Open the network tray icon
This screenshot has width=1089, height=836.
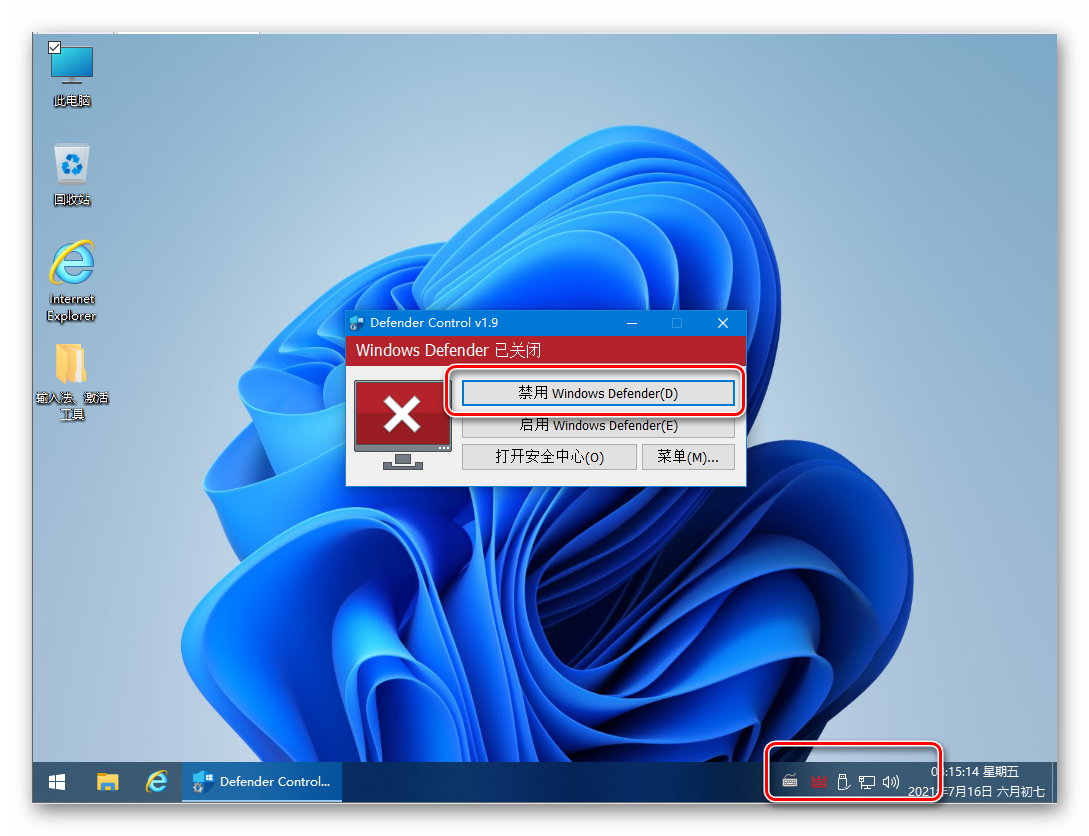867,783
